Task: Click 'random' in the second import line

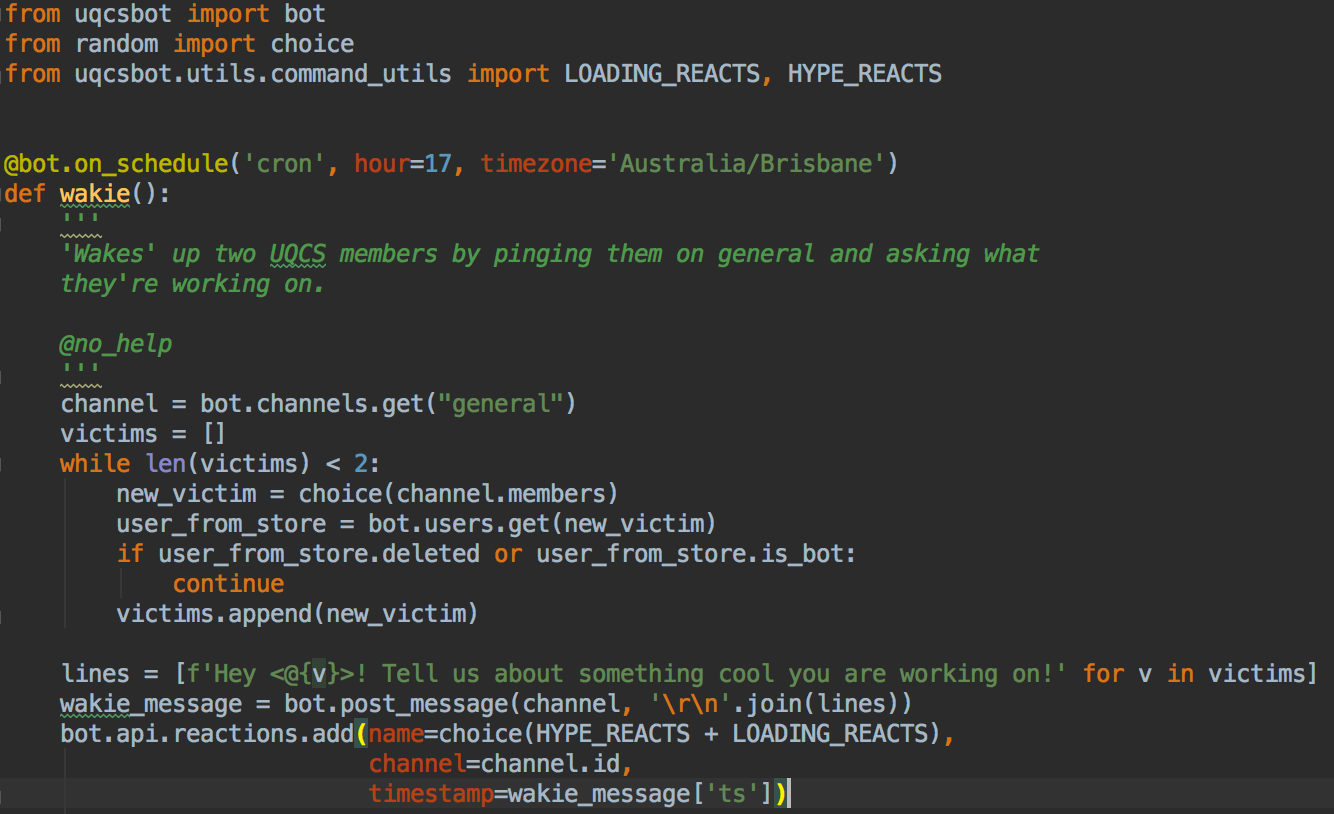Action: tap(117, 44)
